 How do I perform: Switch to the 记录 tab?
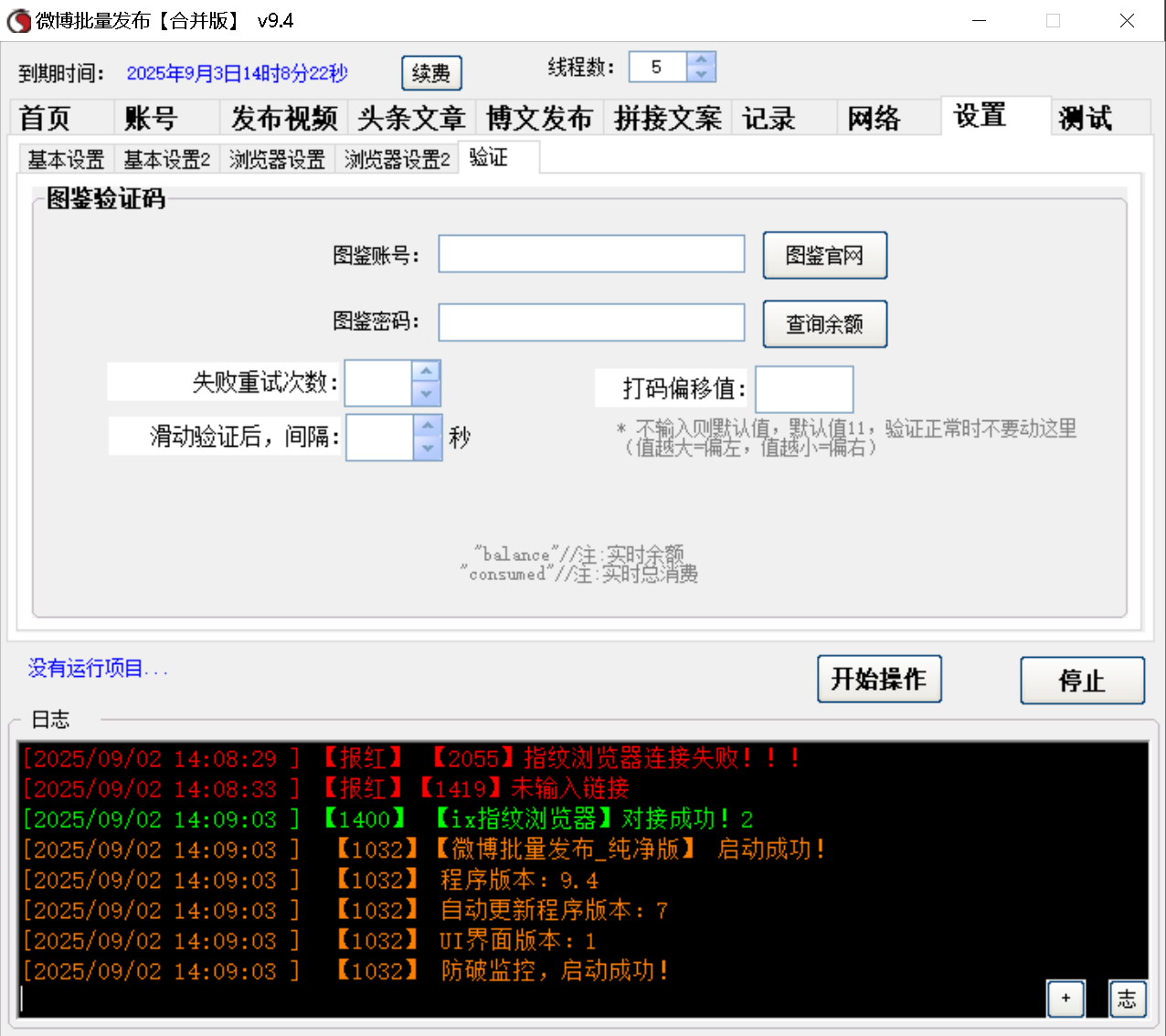pyautogui.click(x=770, y=117)
